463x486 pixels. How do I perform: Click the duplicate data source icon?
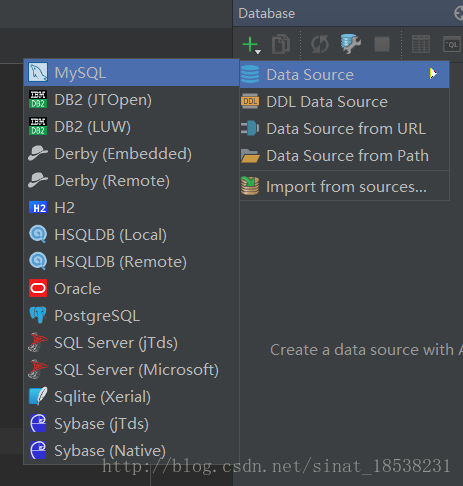[281, 44]
